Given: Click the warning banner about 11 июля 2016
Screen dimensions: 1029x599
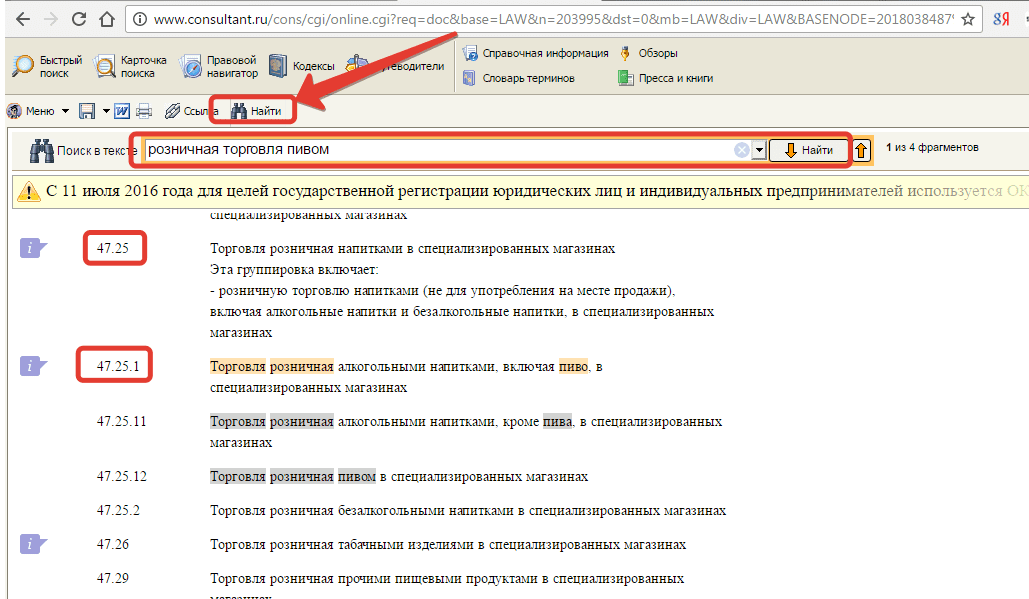Looking at the screenshot, I should point(520,191).
